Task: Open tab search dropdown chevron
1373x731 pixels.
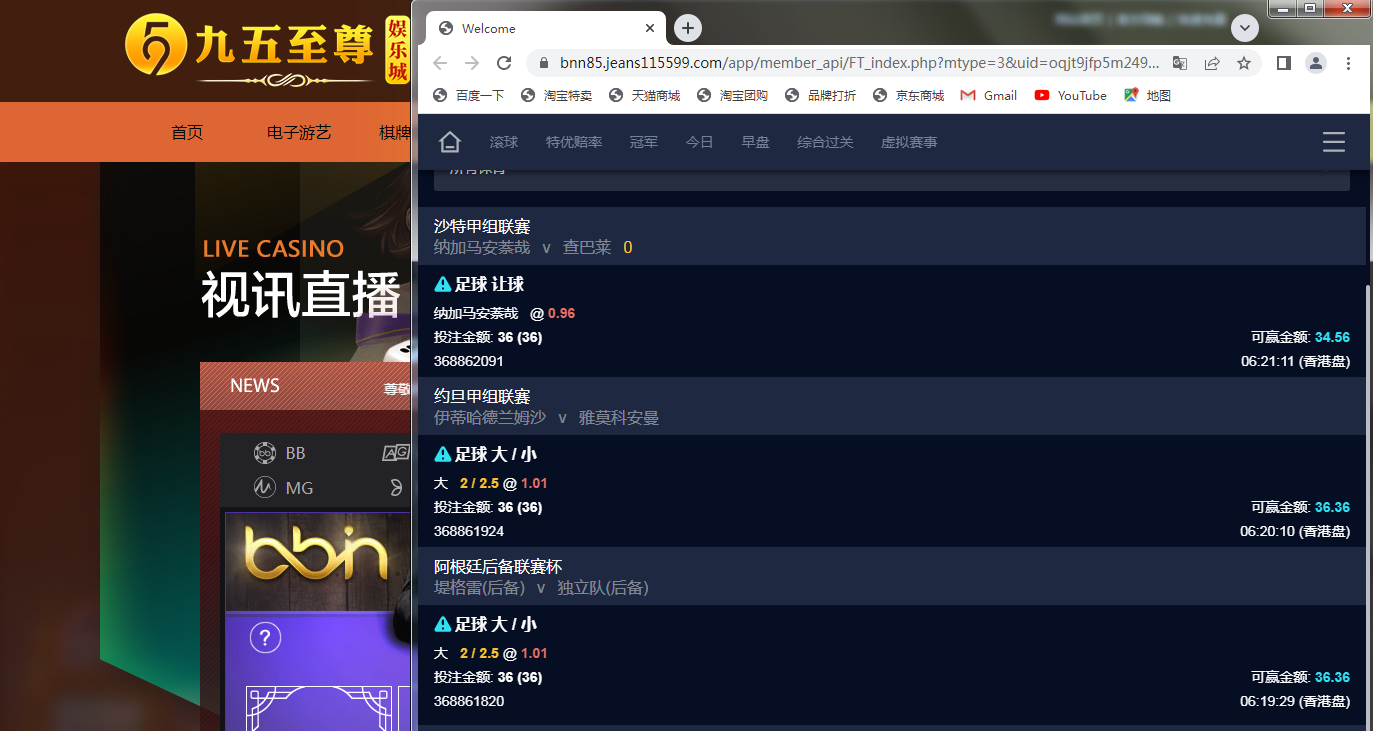Action: click(x=1244, y=28)
